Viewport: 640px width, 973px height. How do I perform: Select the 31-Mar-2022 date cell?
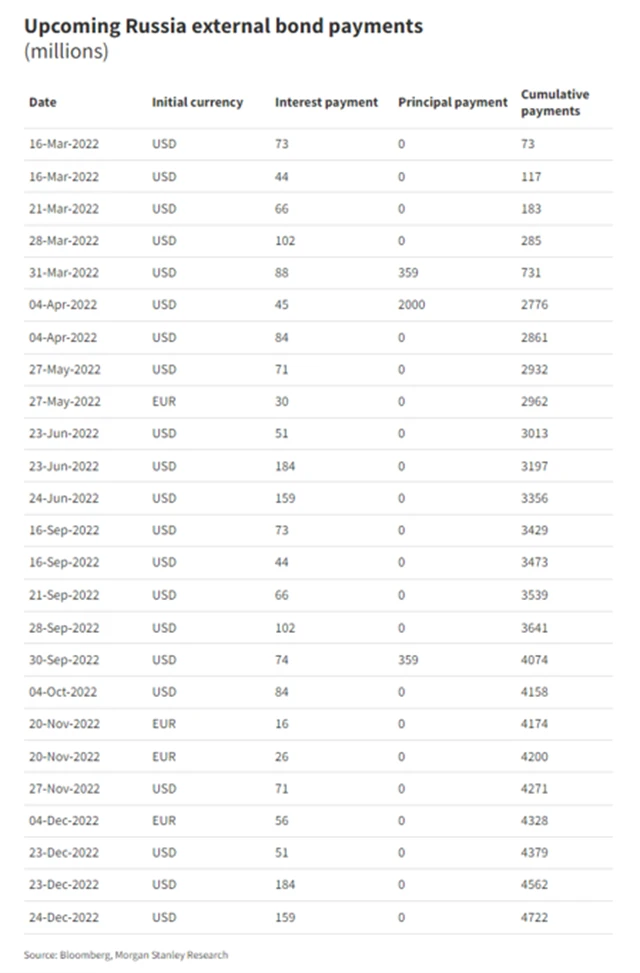coord(64,273)
